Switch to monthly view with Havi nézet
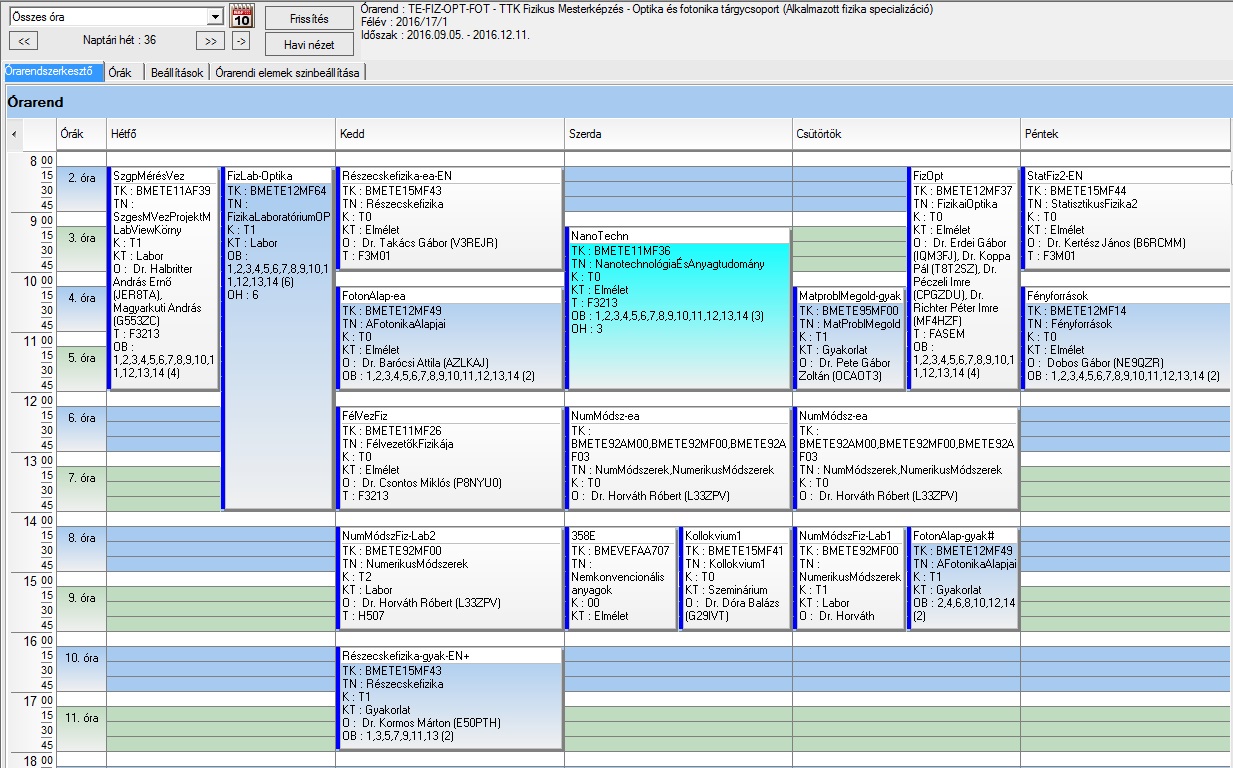This screenshot has width=1233, height=768. coord(309,44)
